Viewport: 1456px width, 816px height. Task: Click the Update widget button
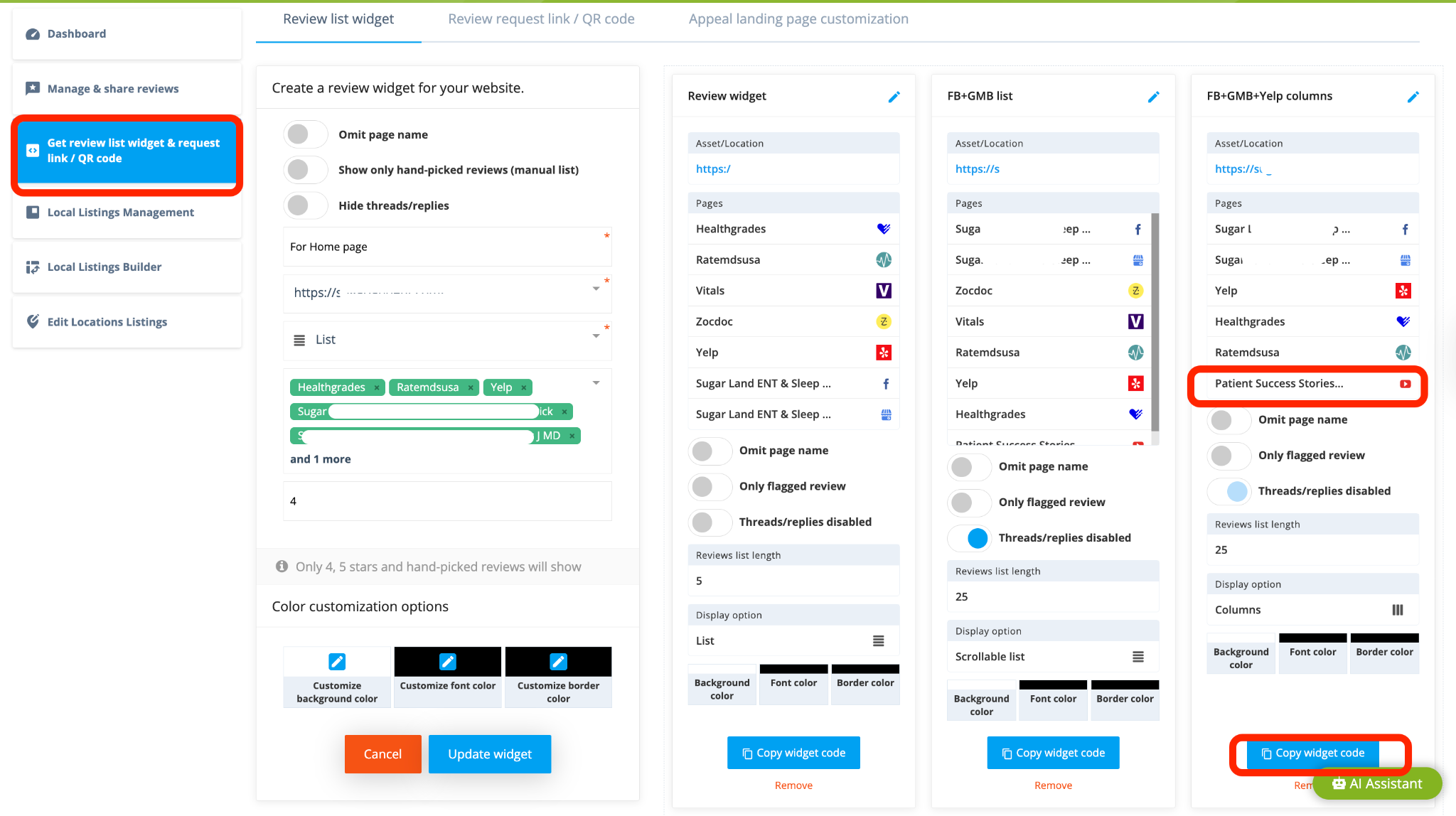489,754
